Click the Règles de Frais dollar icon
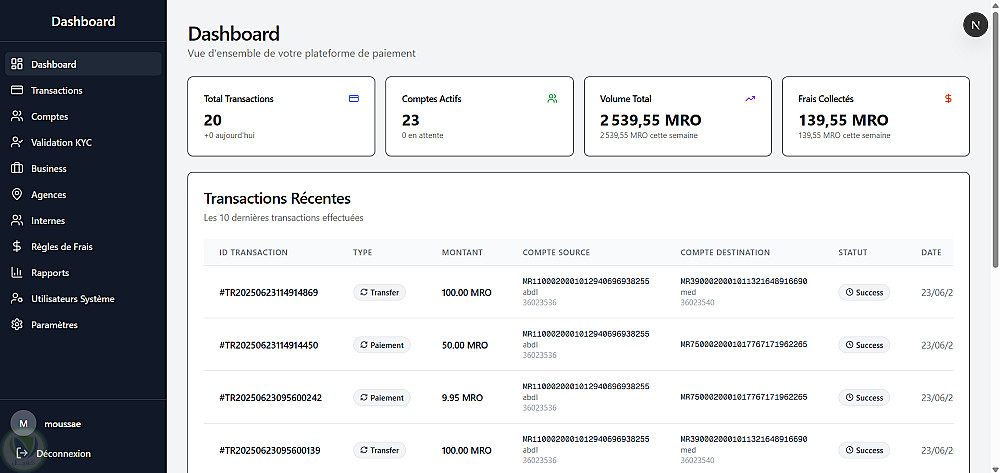This screenshot has height=473, width=1000. [x=17, y=247]
